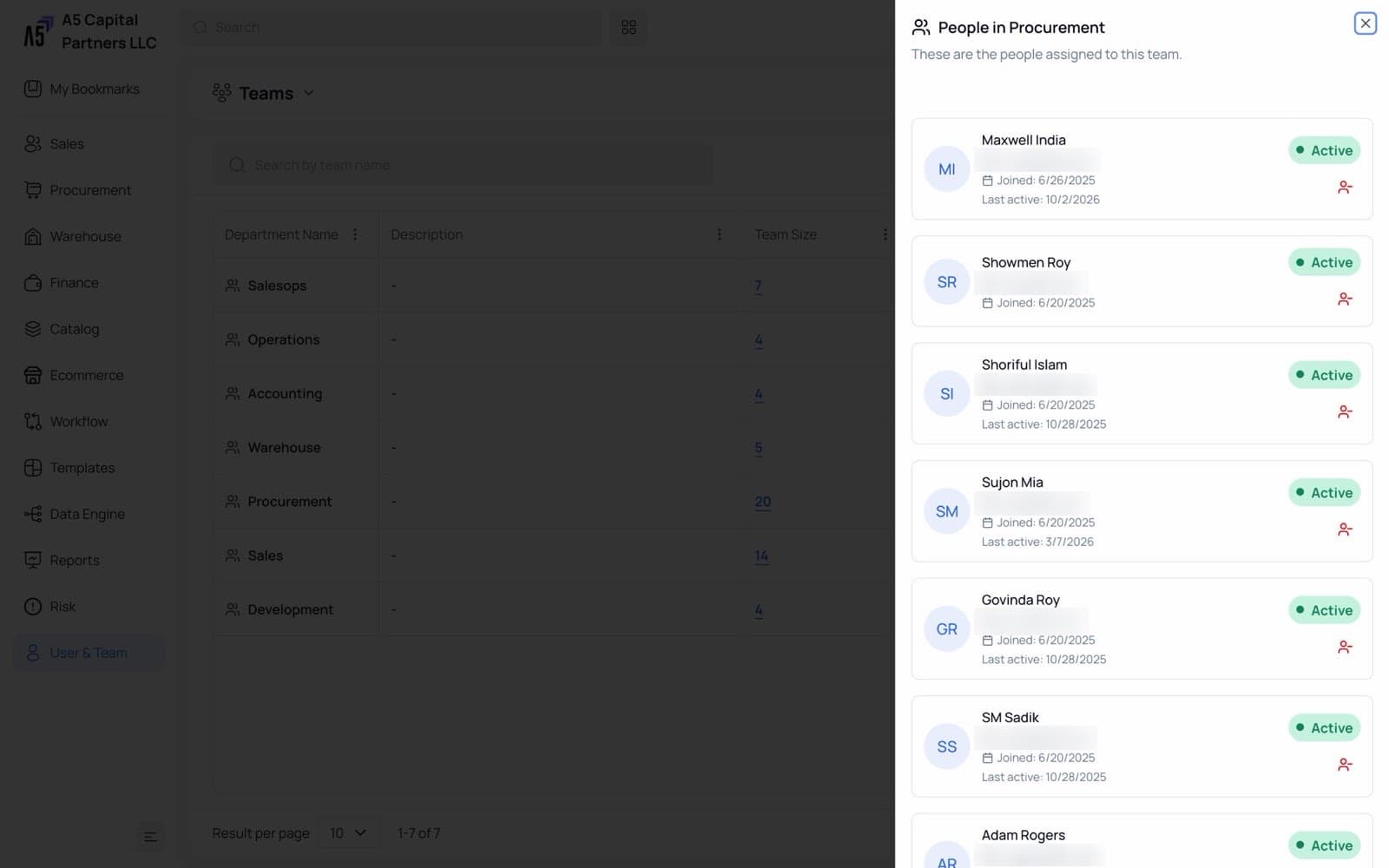Focus the top global Search field
Viewport: 1389px width, 868px height.
[x=392, y=27]
